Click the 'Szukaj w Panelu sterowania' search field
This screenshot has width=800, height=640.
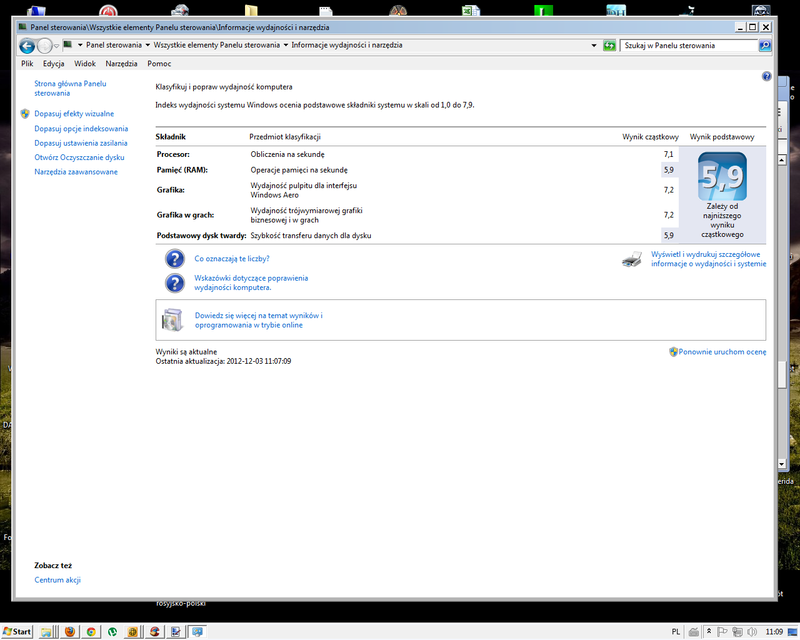(x=688, y=45)
